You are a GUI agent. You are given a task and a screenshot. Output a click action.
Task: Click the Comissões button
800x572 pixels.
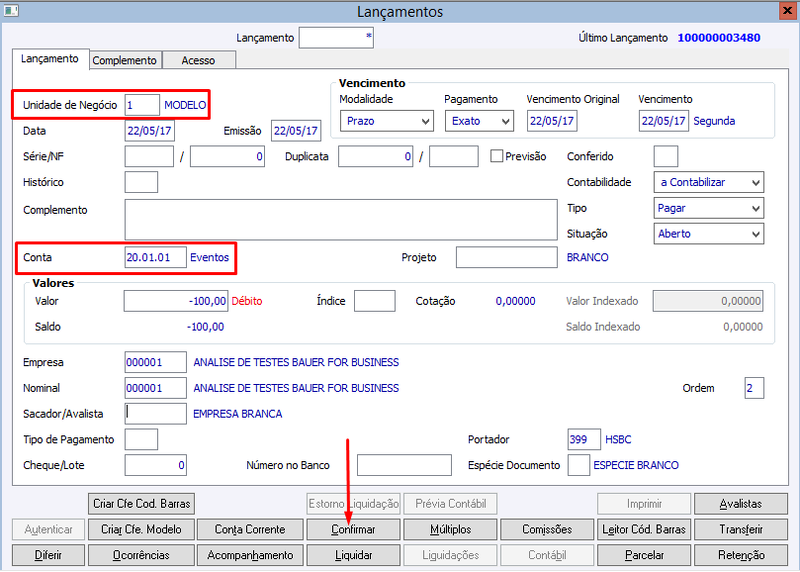[547, 529]
